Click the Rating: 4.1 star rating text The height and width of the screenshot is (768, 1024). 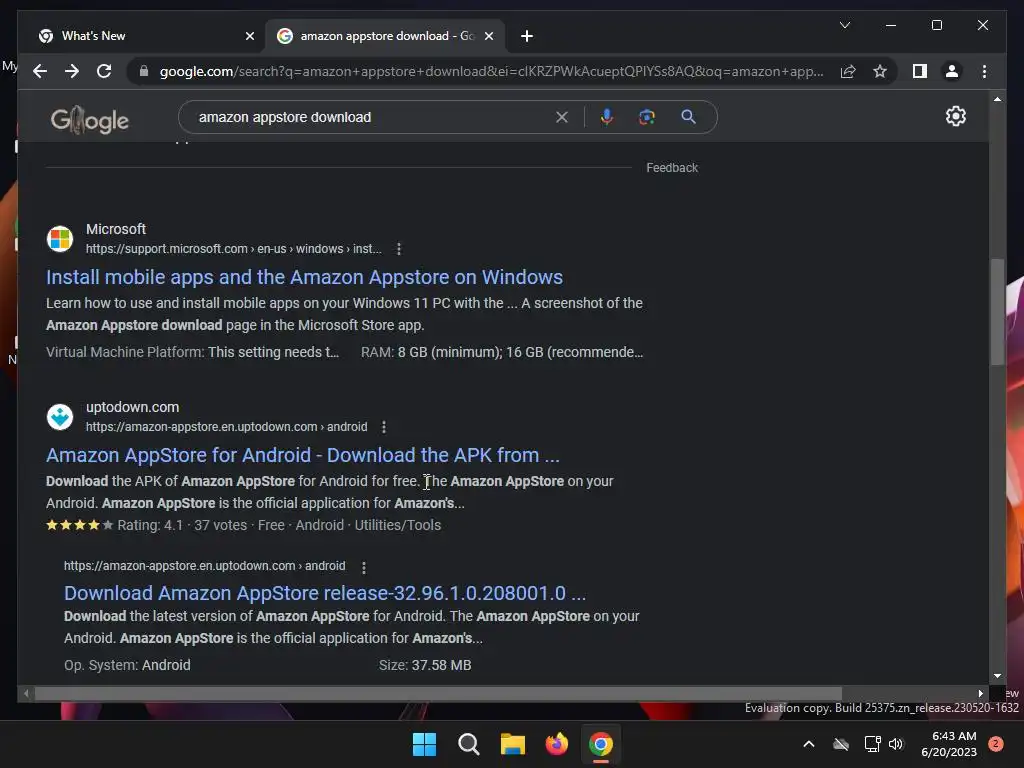point(114,525)
